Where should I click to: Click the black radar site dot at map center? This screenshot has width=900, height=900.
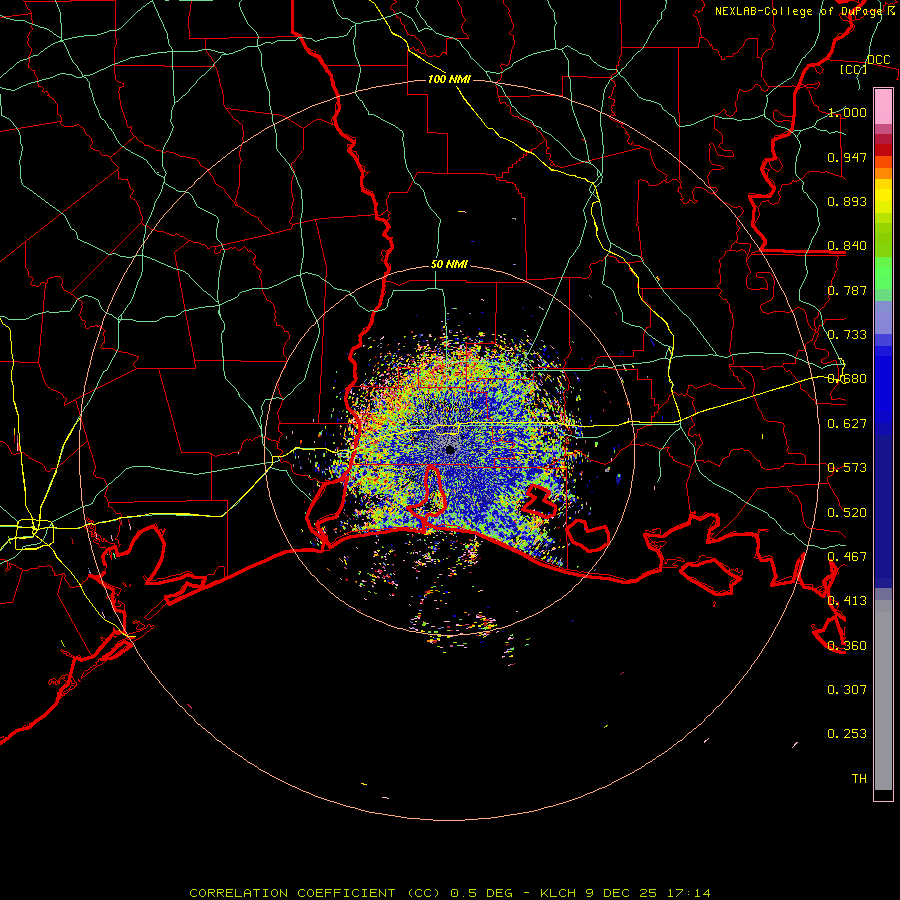coord(450,450)
